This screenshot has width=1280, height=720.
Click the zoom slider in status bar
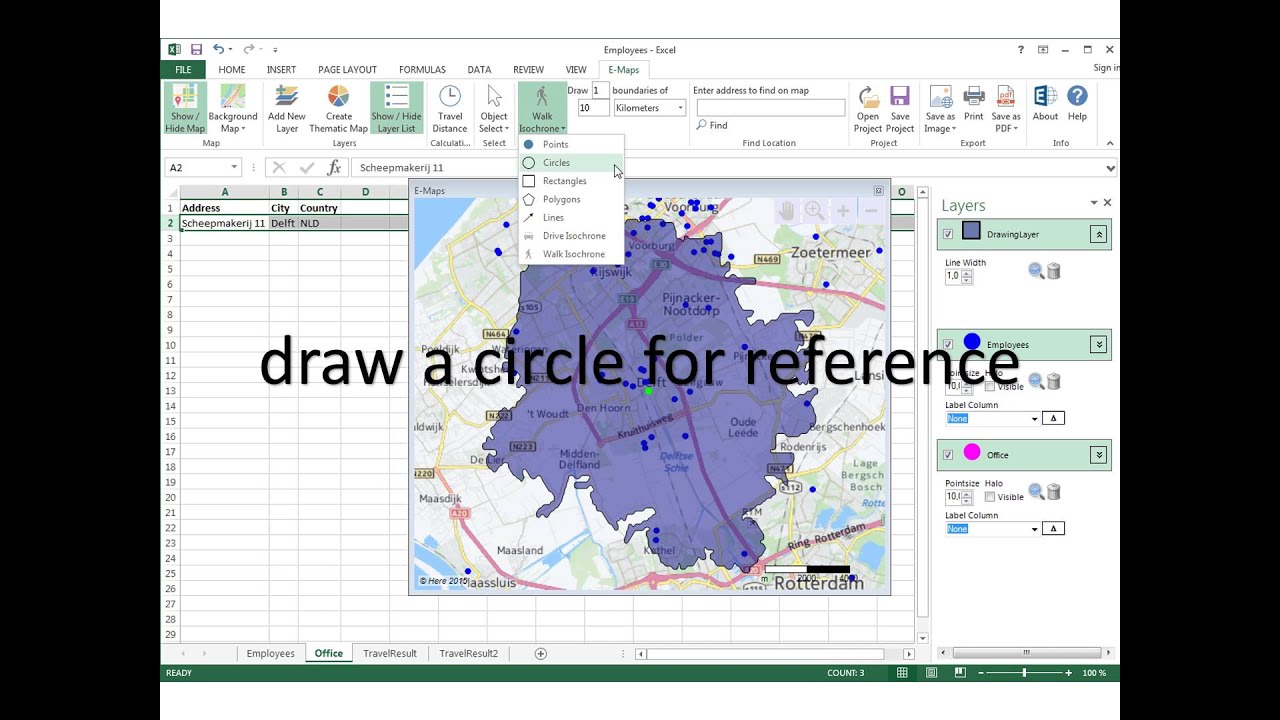coord(1024,673)
